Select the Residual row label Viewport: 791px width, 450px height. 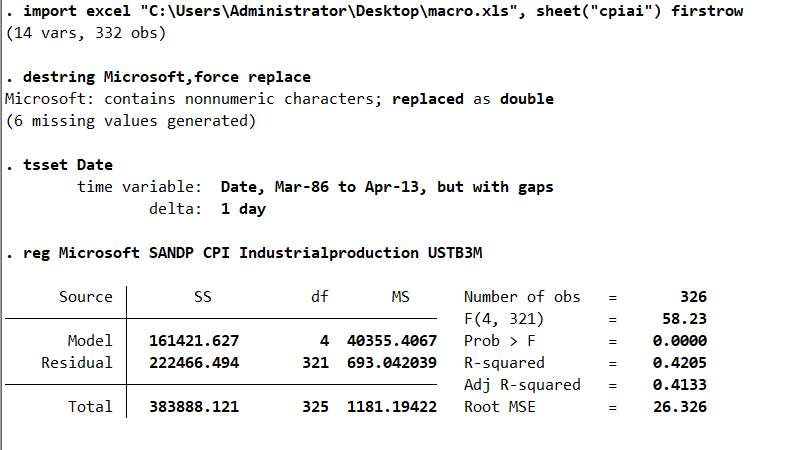pos(77,363)
